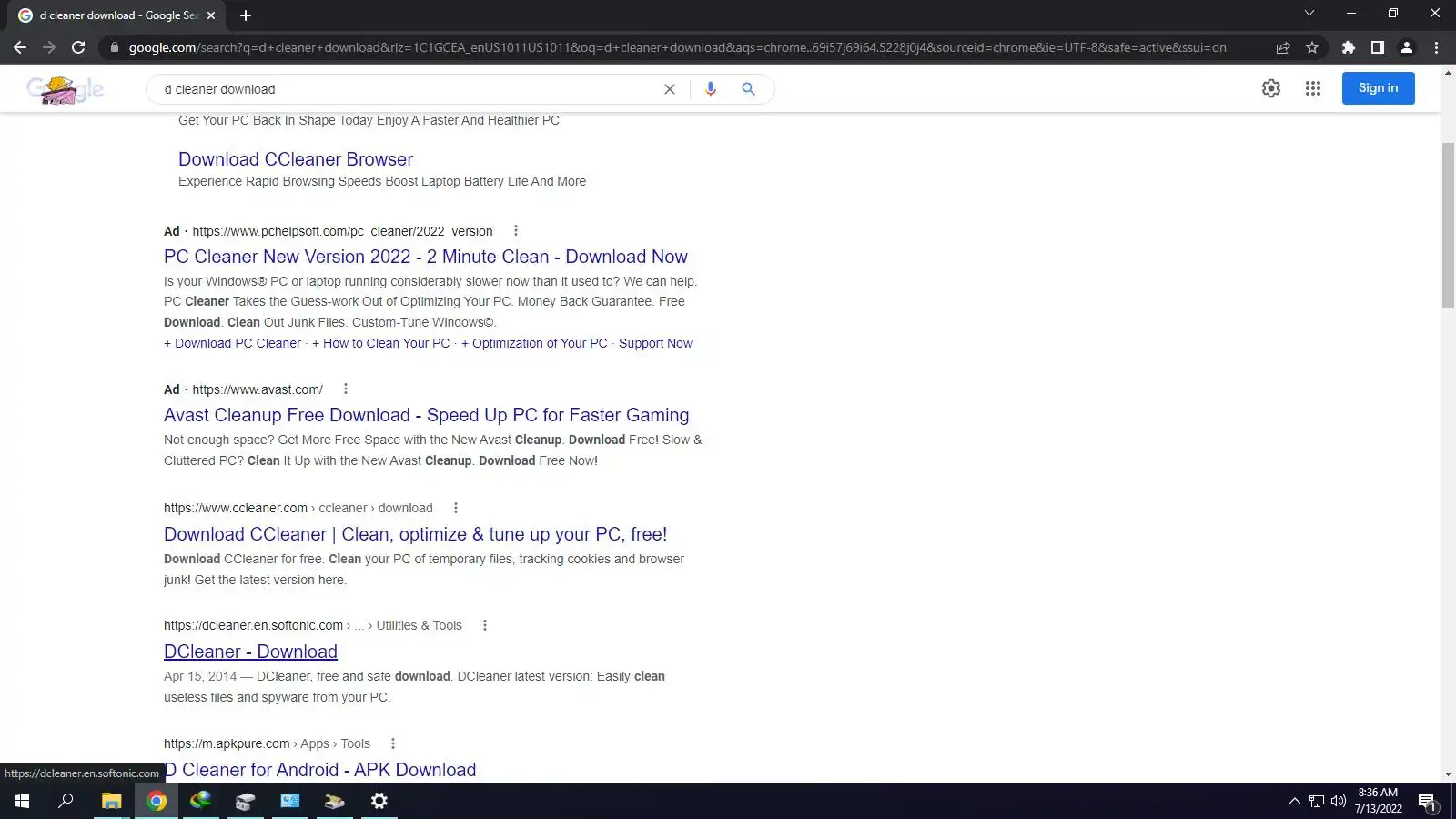Click the URL in the address bar

[677, 47]
